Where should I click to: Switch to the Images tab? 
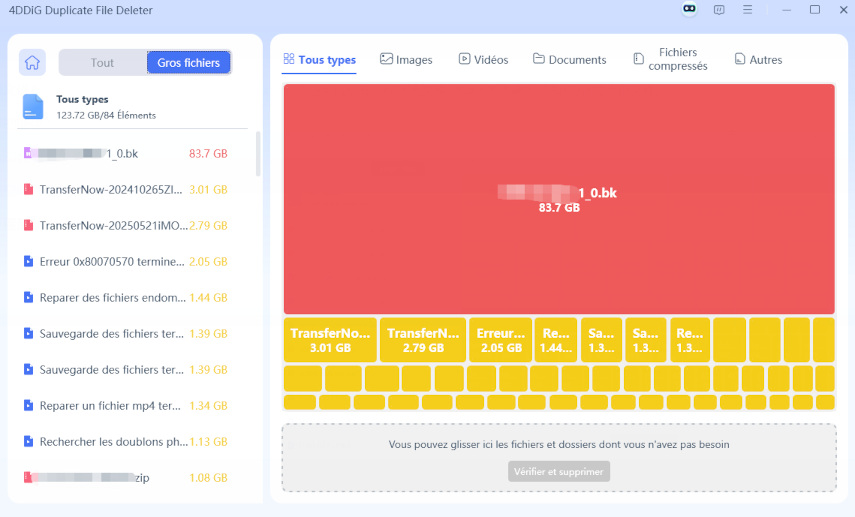(x=406, y=60)
